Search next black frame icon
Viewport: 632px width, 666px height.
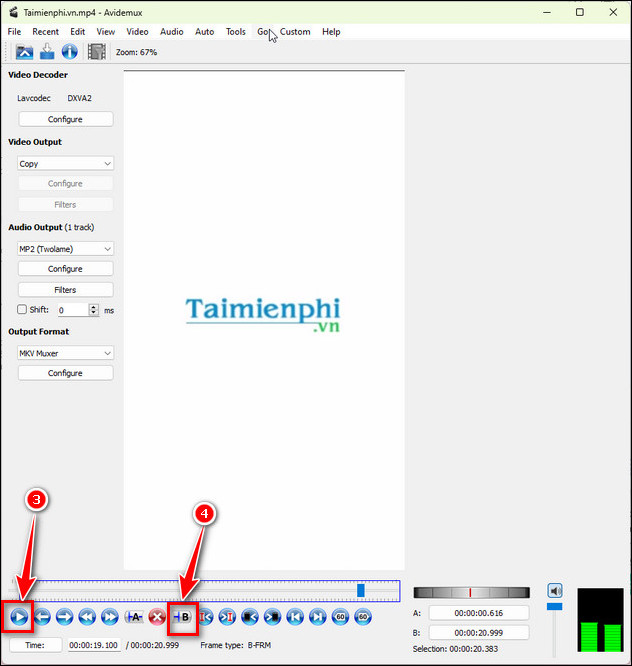tap(272, 617)
